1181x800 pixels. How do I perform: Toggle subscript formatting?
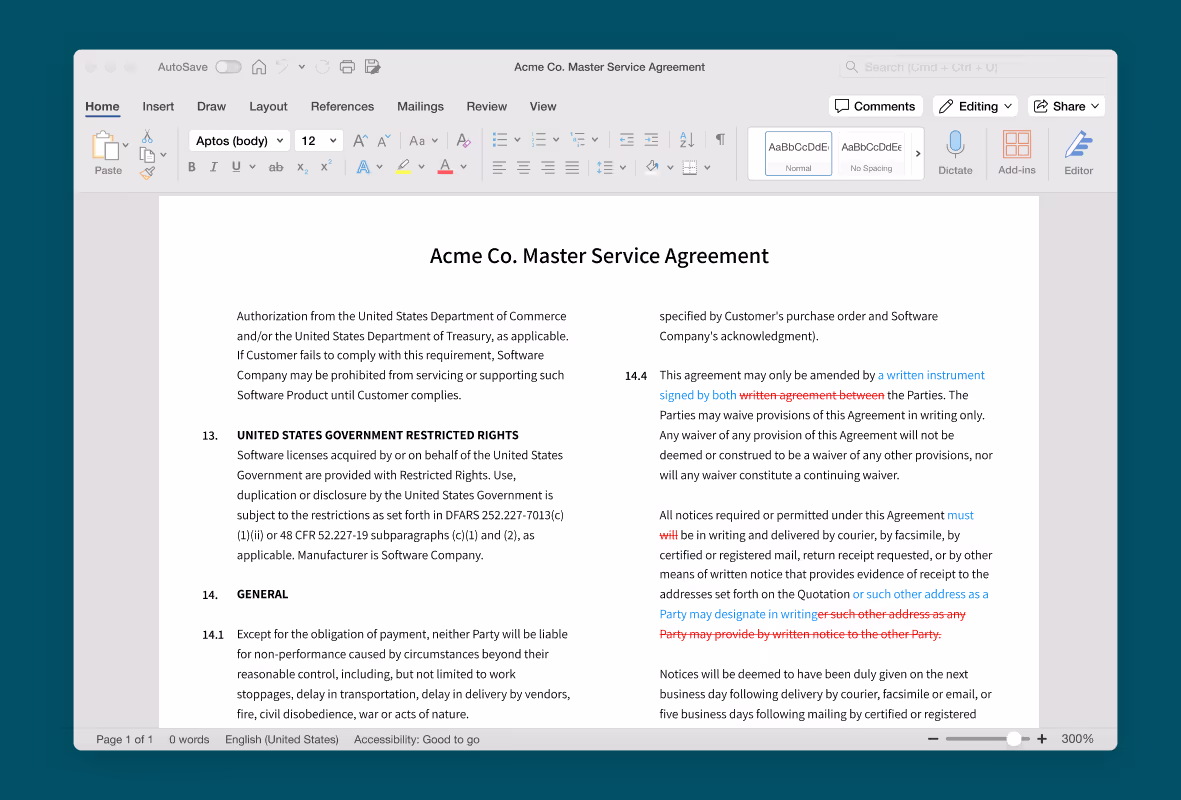(x=302, y=168)
